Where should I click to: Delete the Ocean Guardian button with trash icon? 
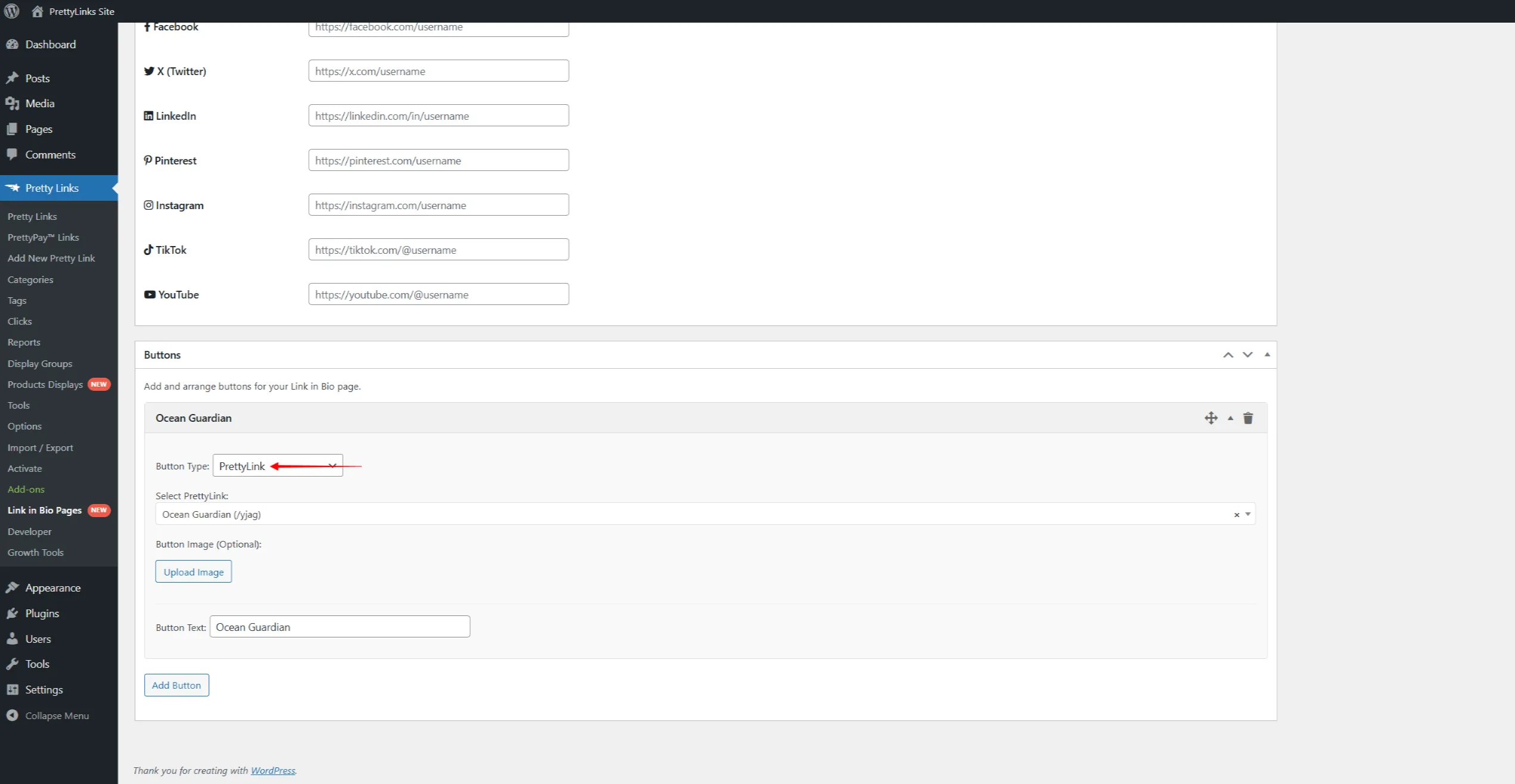click(x=1248, y=418)
